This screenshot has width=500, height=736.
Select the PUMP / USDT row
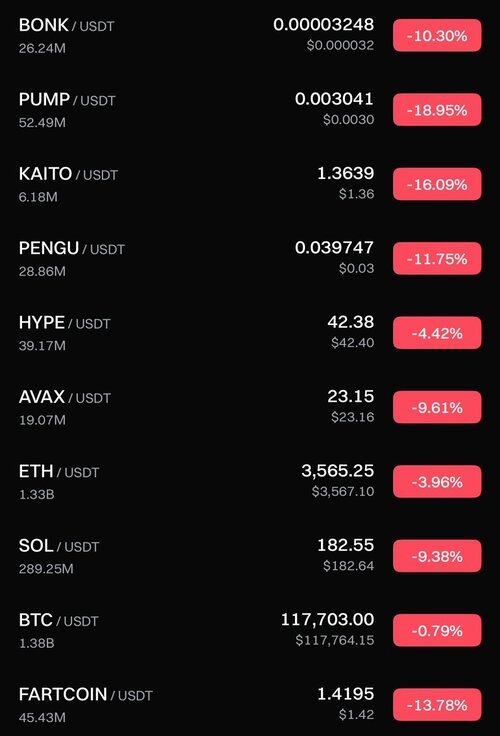click(x=250, y=110)
